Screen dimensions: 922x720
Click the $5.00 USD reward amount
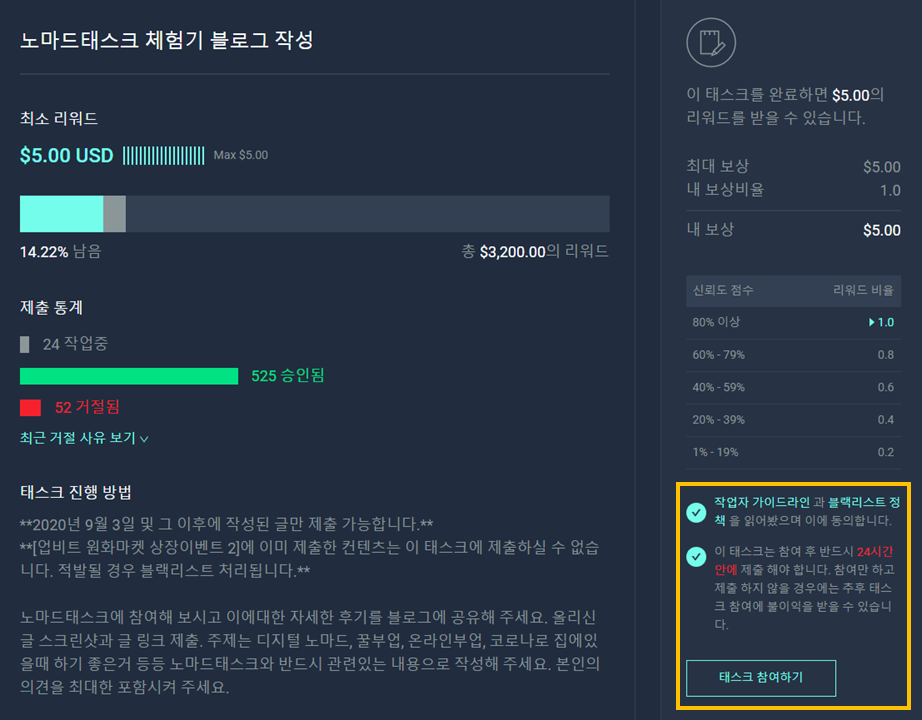66,156
